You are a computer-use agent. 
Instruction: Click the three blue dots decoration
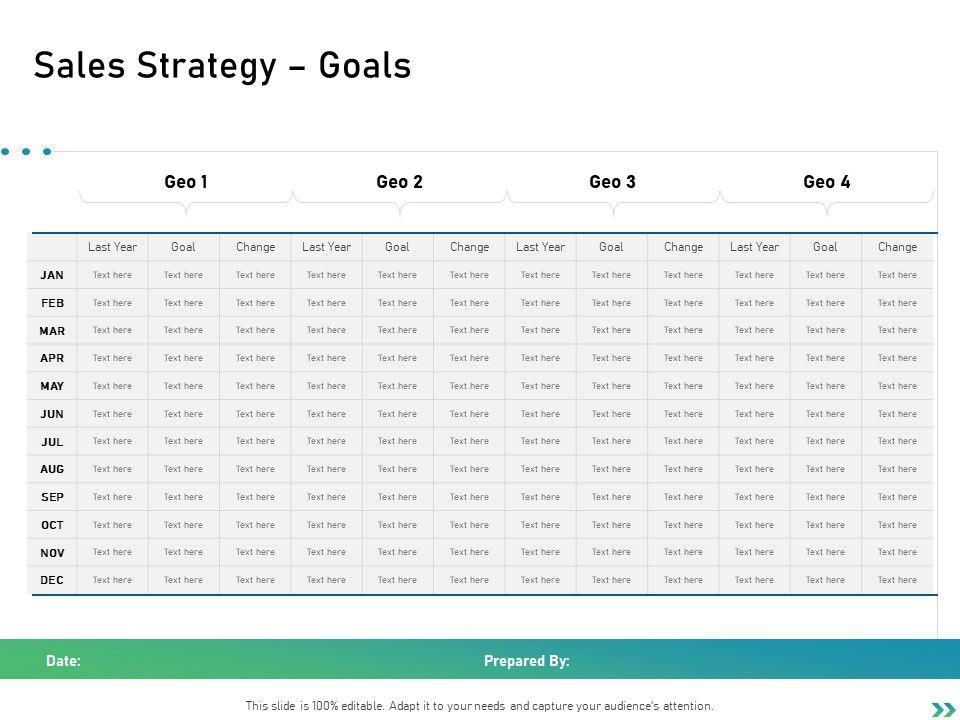(26, 152)
